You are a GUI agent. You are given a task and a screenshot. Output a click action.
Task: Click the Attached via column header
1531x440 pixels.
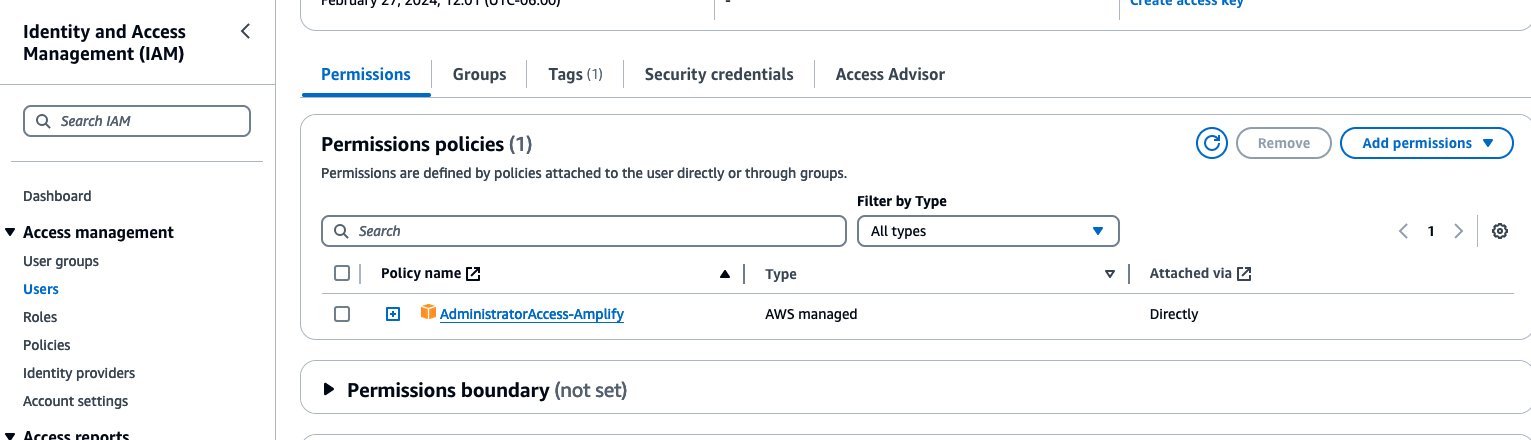(1191, 273)
